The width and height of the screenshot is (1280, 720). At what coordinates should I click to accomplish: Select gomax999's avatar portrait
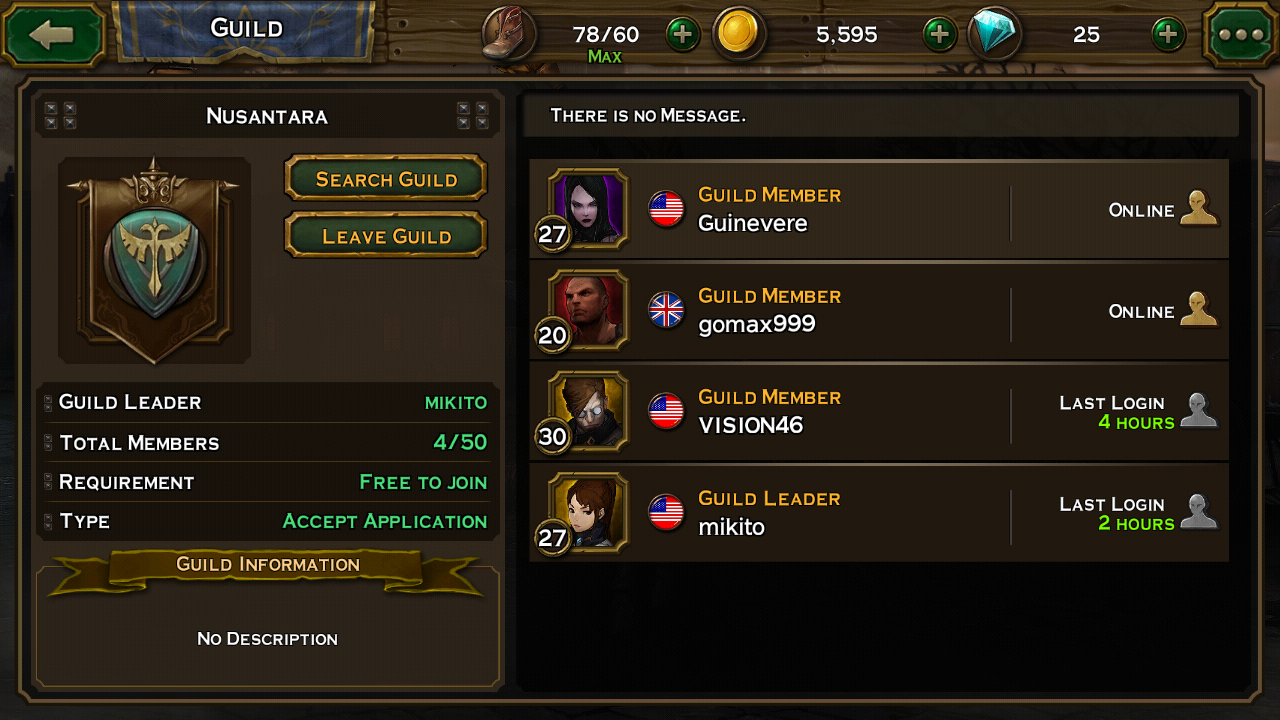coord(589,310)
